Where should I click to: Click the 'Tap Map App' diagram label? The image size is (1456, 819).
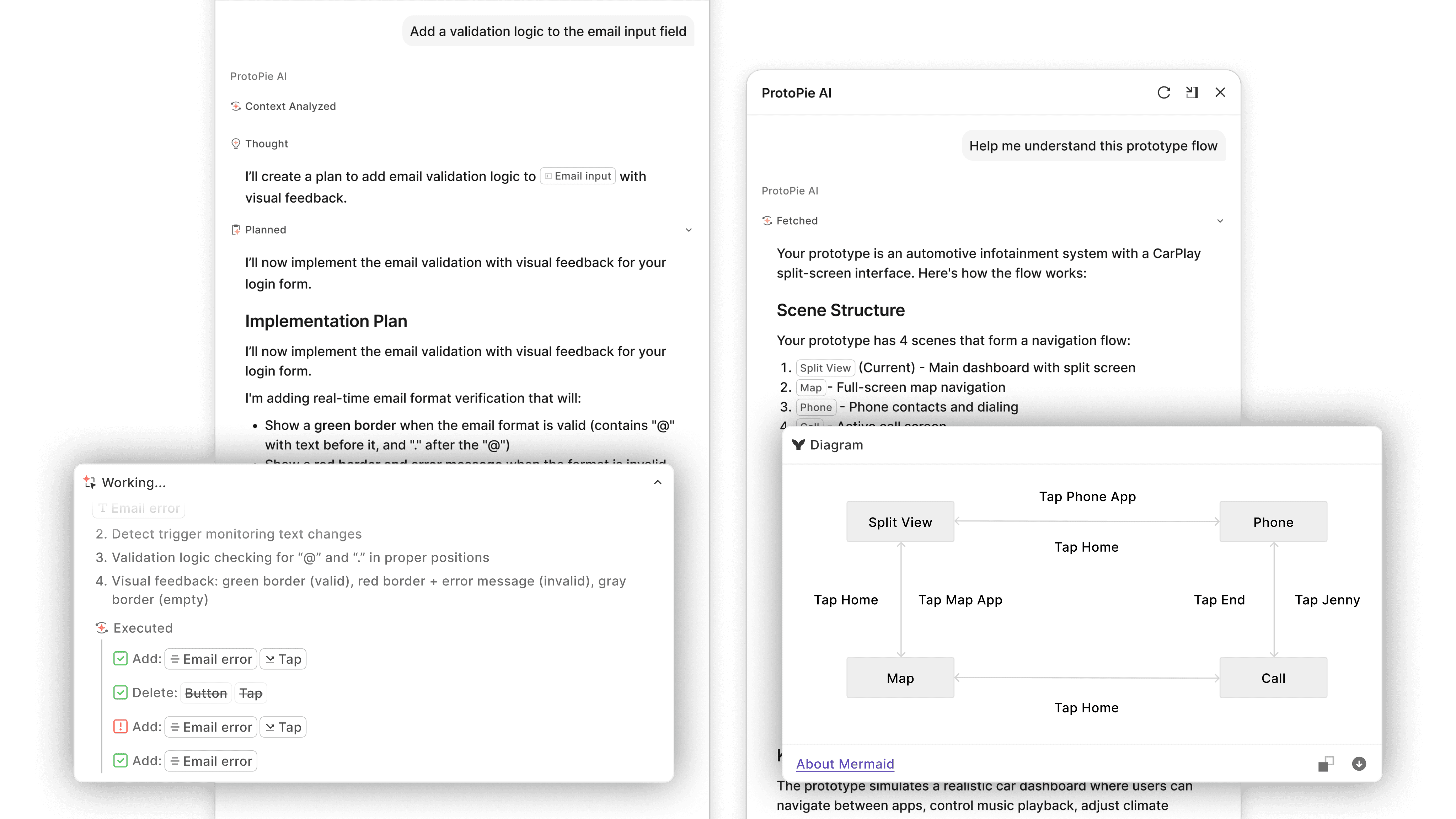(x=960, y=600)
